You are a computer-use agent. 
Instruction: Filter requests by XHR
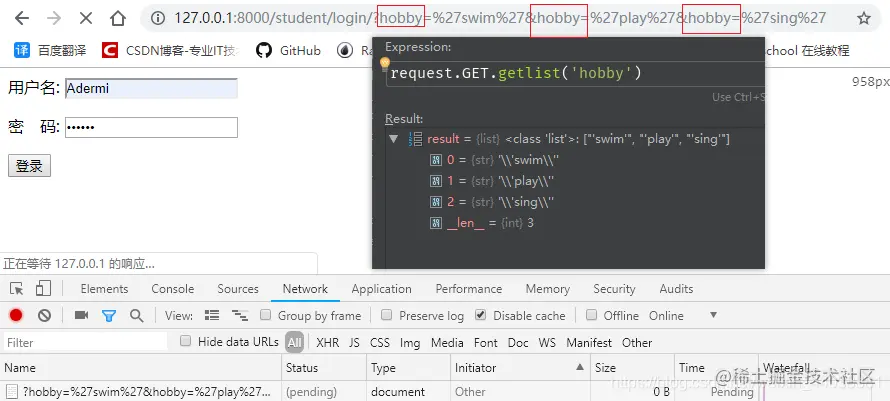pyautogui.click(x=328, y=342)
